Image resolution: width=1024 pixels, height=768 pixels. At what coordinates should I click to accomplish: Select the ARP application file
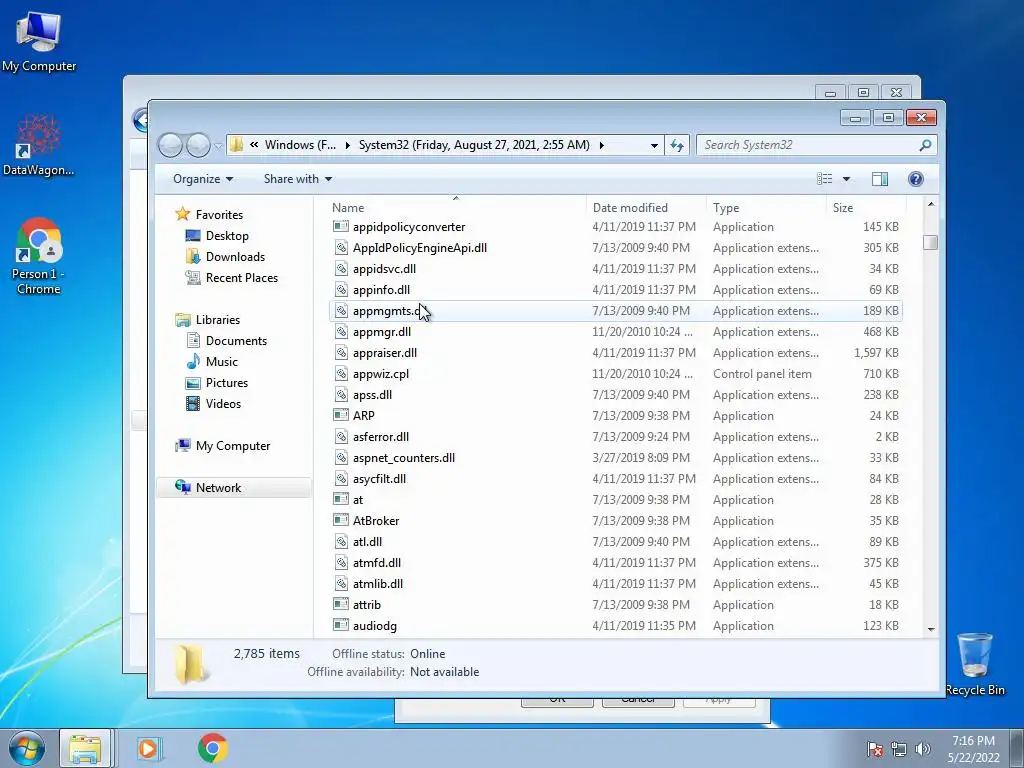615,415
